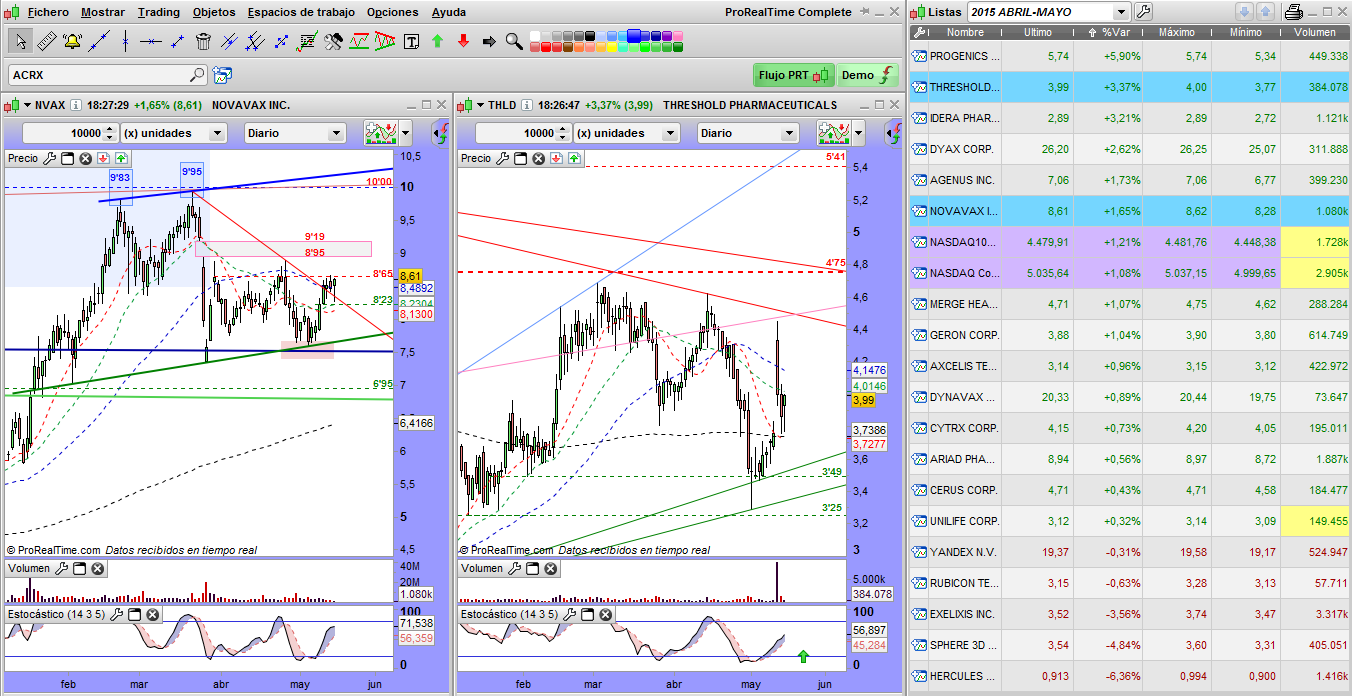This screenshot has height=696, width=1352.
Task: Select the triangle pattern drawing tool
Action: (x=385, y=41)
